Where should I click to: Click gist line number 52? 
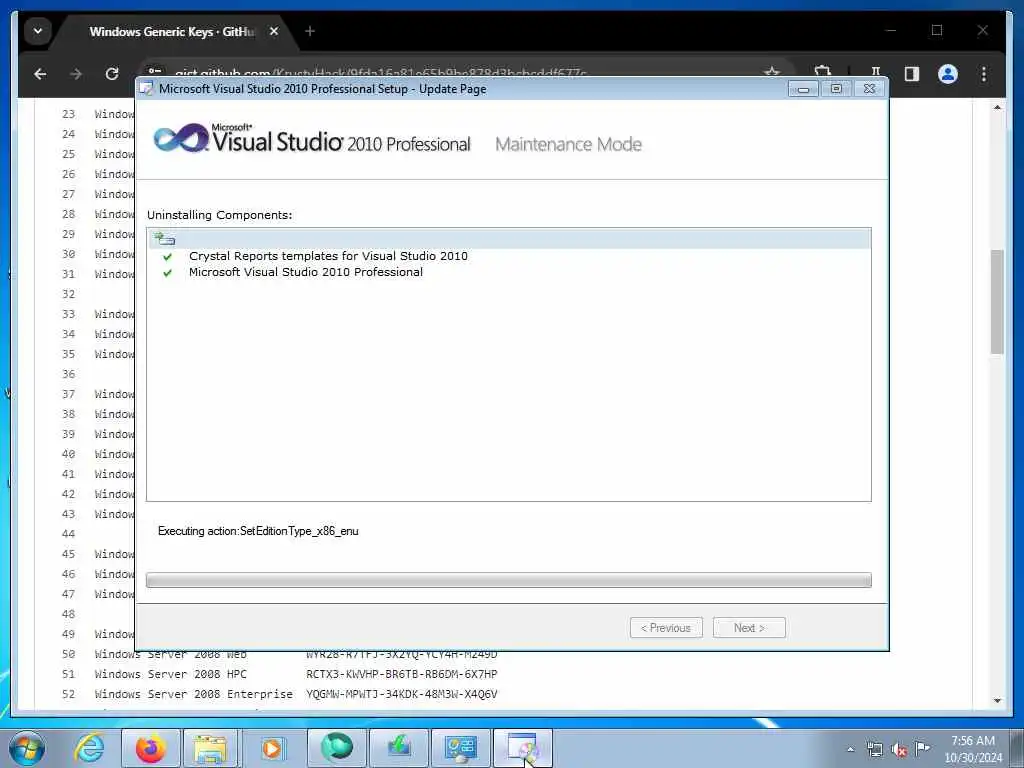point(69,694)
